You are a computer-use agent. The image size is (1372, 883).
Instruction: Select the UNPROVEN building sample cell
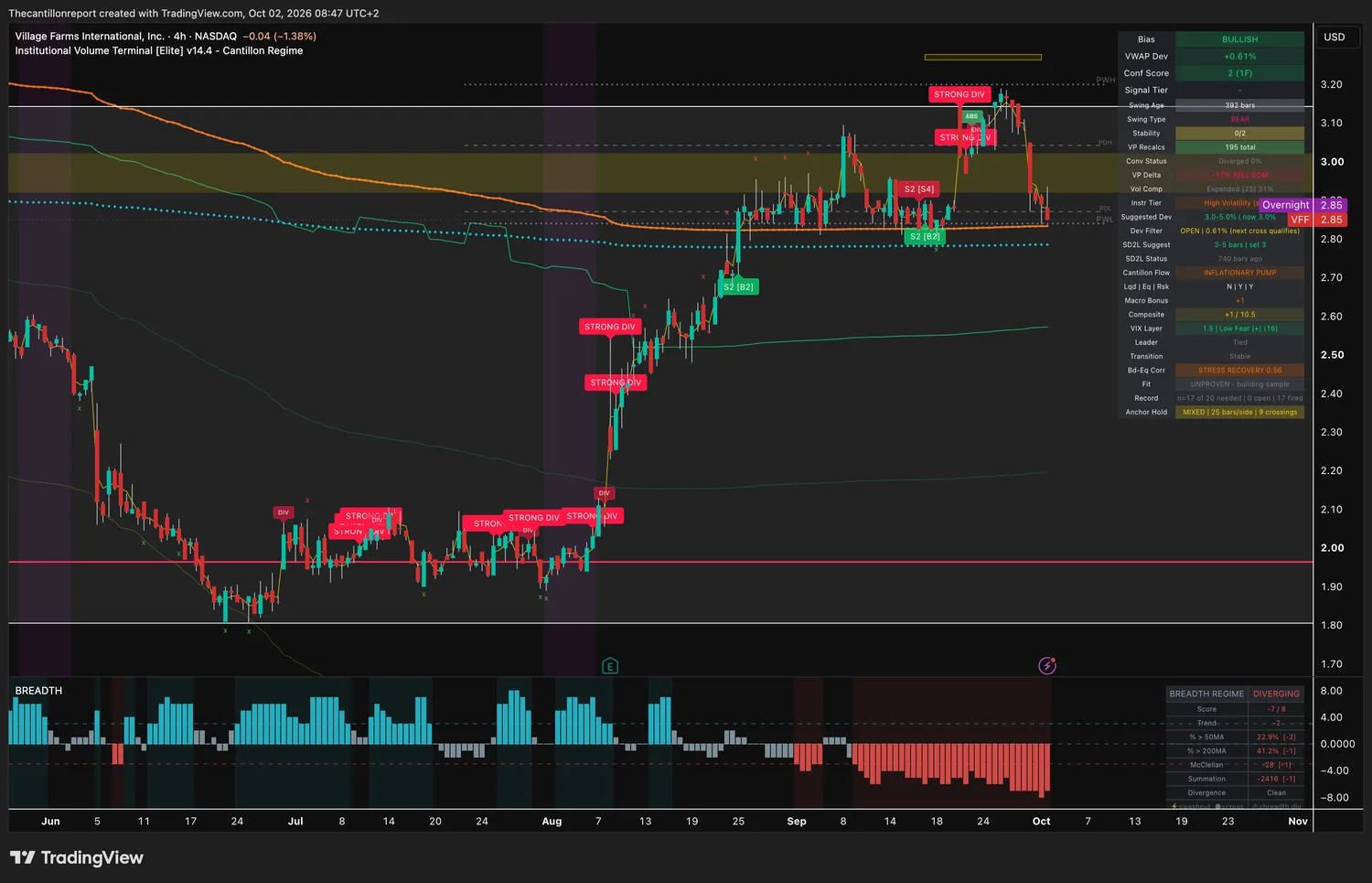[x=1239, y=384]
